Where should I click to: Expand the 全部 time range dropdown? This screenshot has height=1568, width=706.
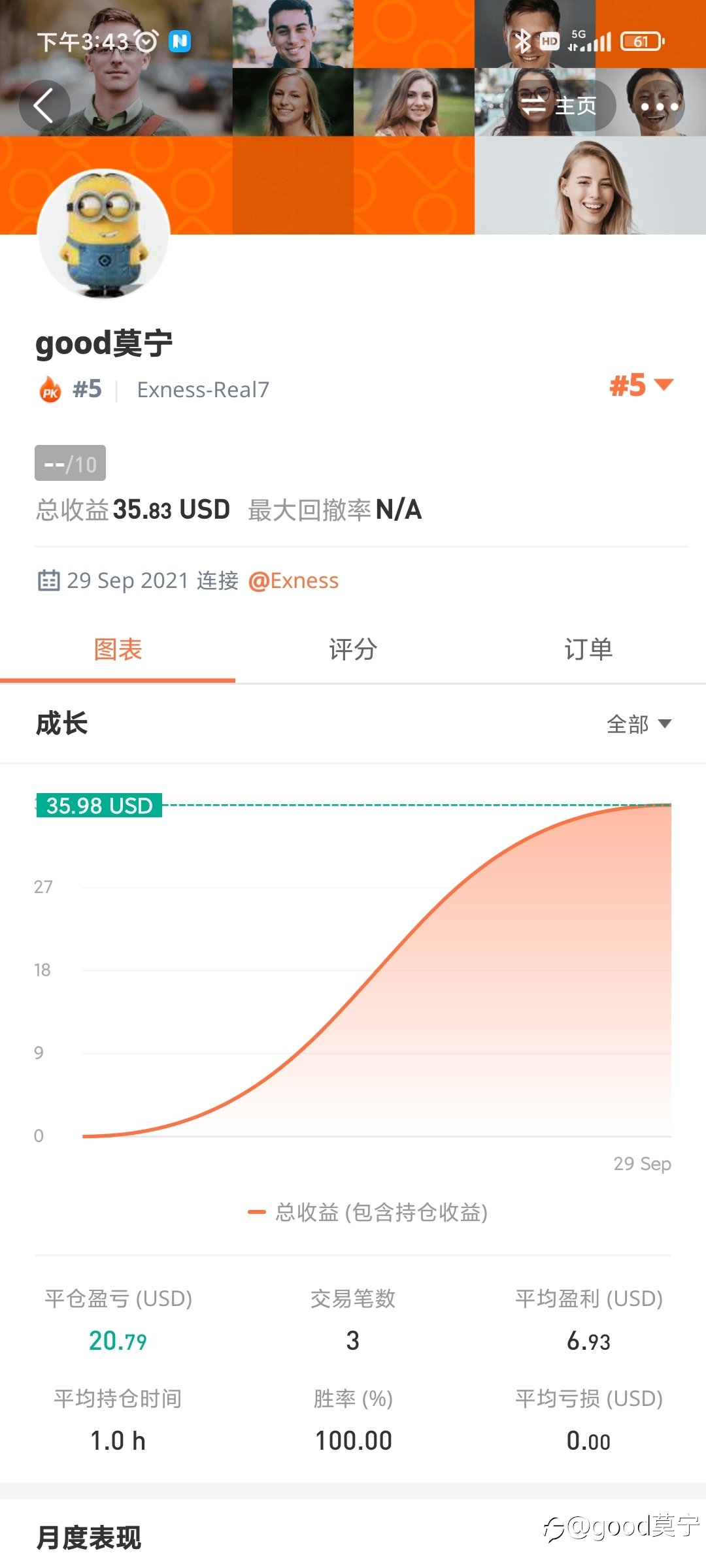pyautogui.click(x=639, y=724)
